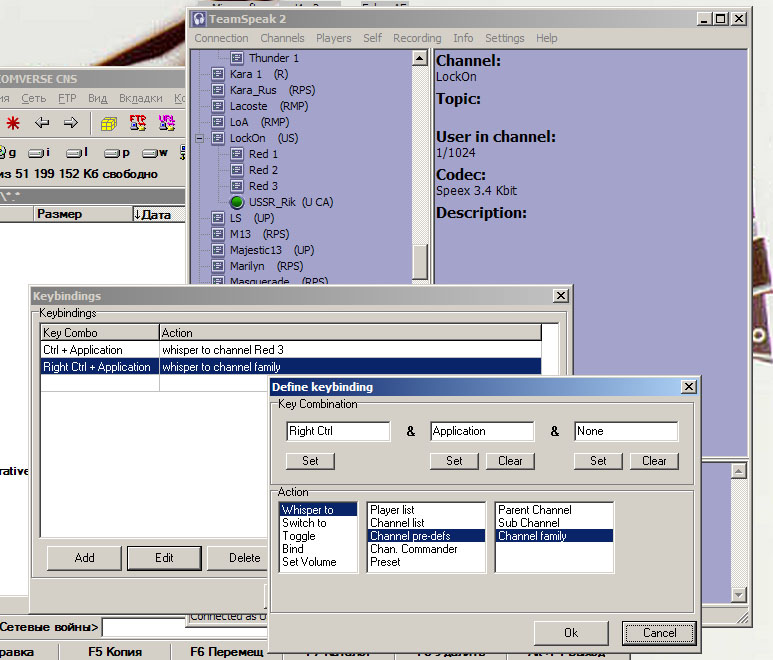Click Edit in Keybindings window

click(x=164, y=558)
